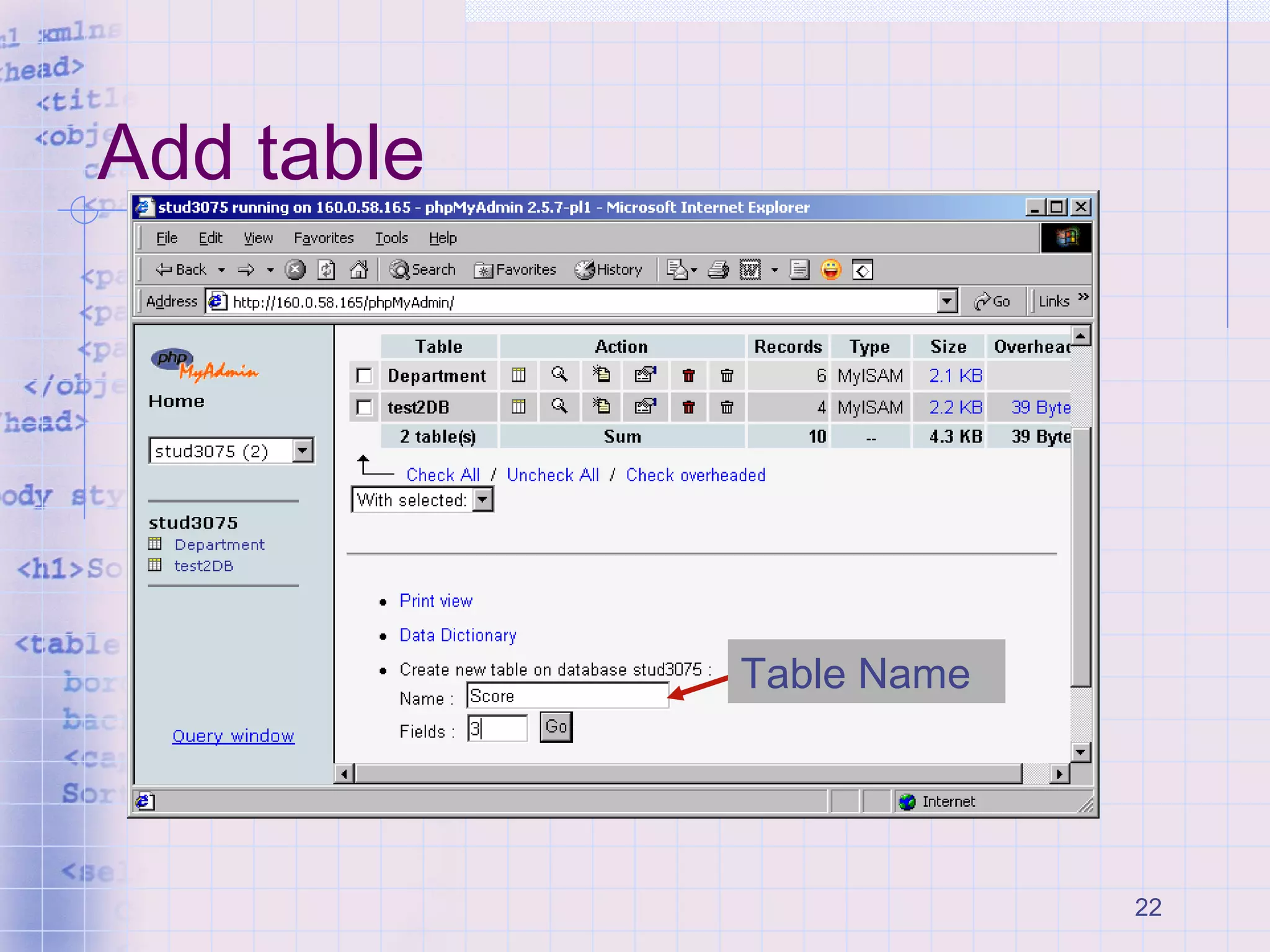Click the Uncheck All link
Viewport: 1270px width, 952px height.
(x=553, y=475)
